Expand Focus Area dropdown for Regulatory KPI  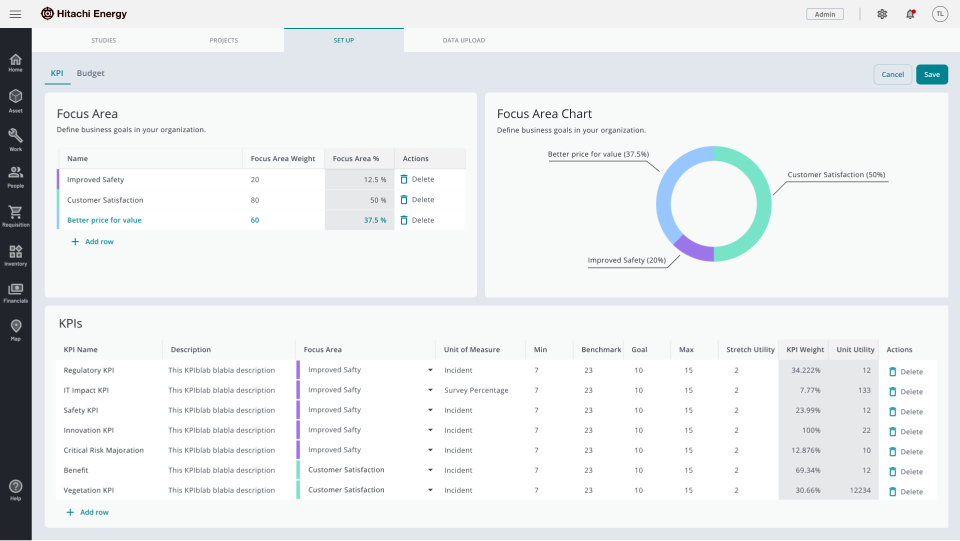pos(431,370)
